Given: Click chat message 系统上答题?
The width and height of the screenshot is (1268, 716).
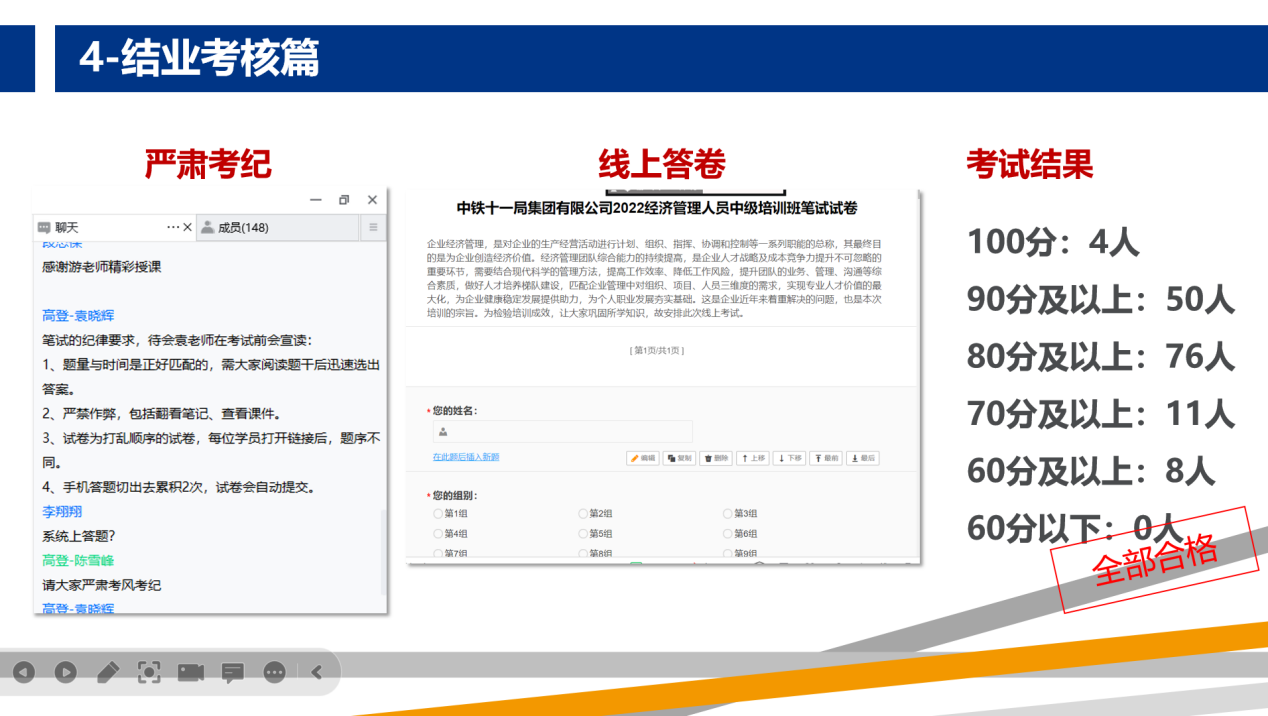Looking at the screenshot, I should tap(78, 536).
